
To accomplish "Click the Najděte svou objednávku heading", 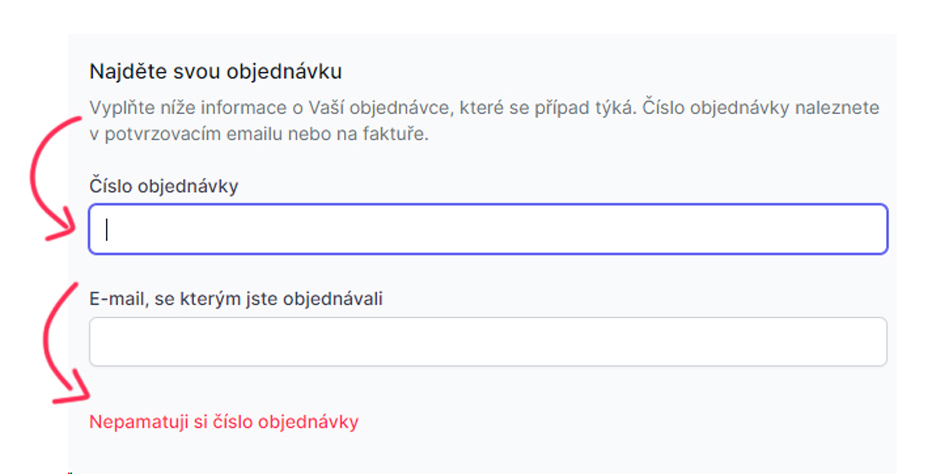I will 216,71.
